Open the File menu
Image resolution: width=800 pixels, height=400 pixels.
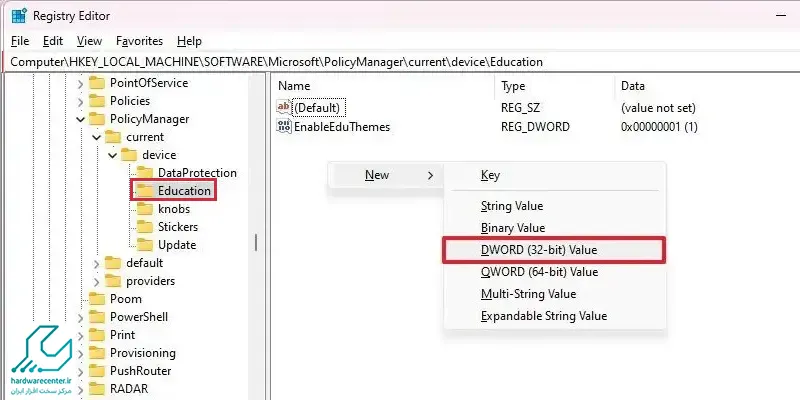(x=20, y=41)
